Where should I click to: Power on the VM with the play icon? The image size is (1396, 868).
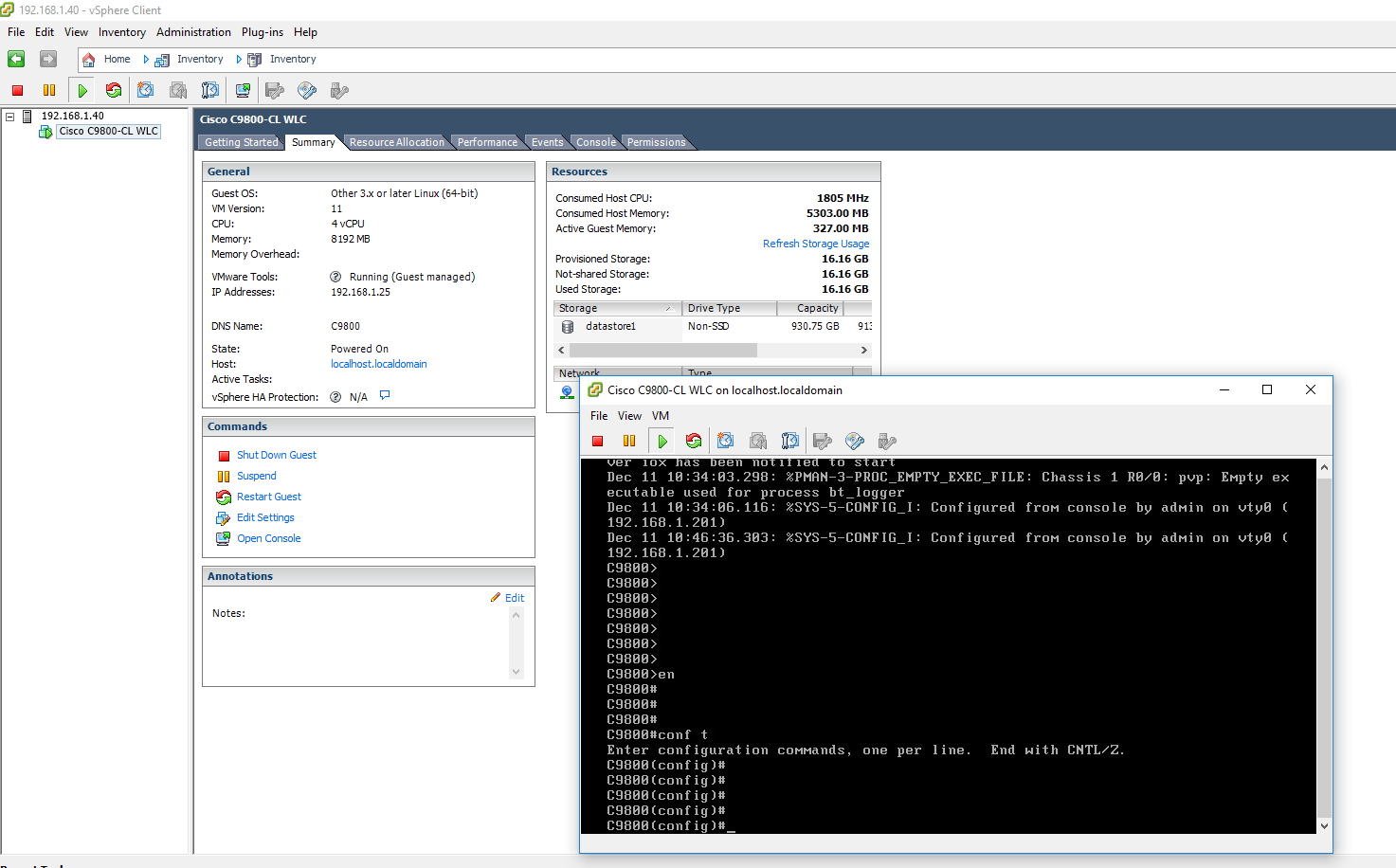[82, 90]
